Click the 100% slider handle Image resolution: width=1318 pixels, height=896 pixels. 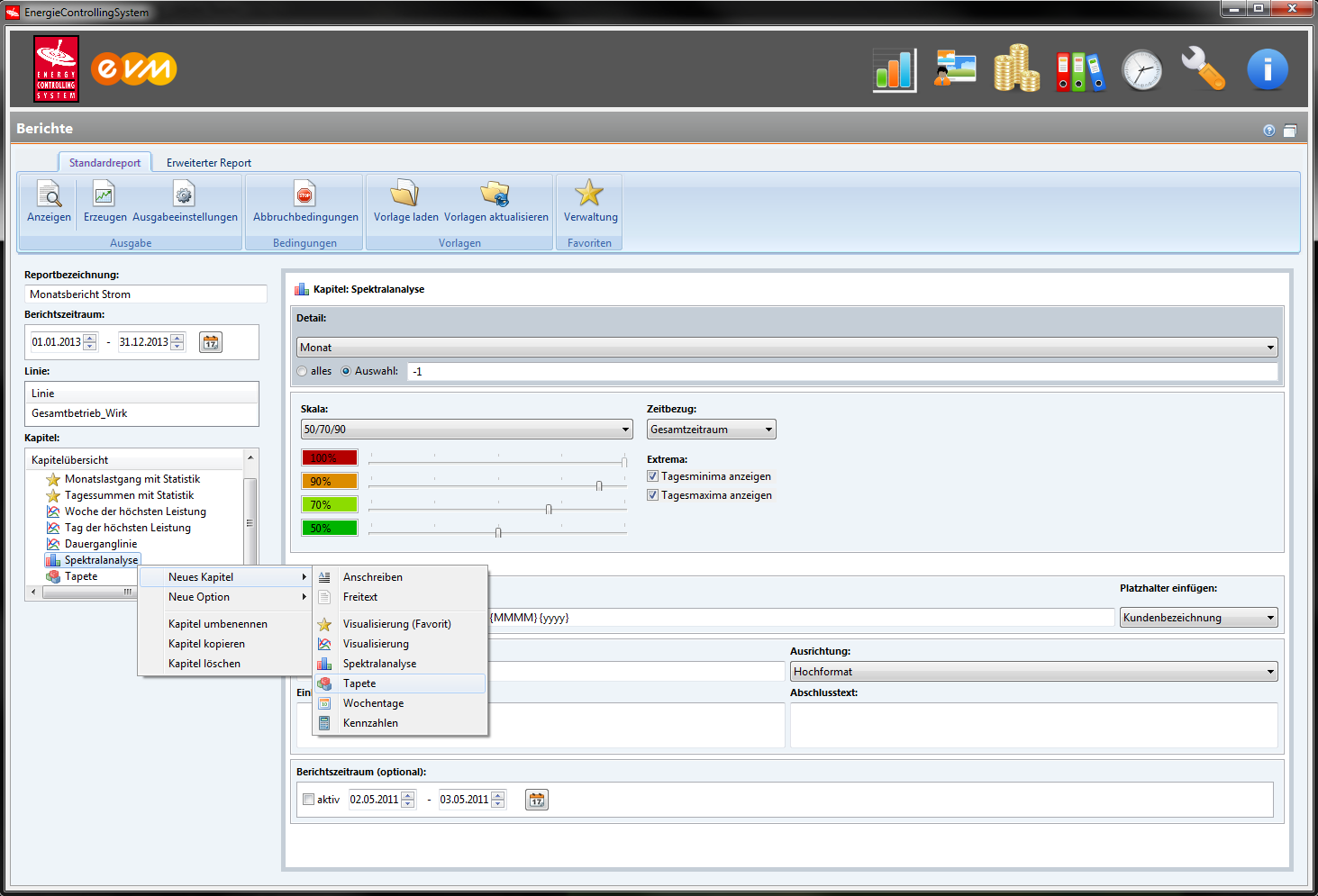point(624,462)
